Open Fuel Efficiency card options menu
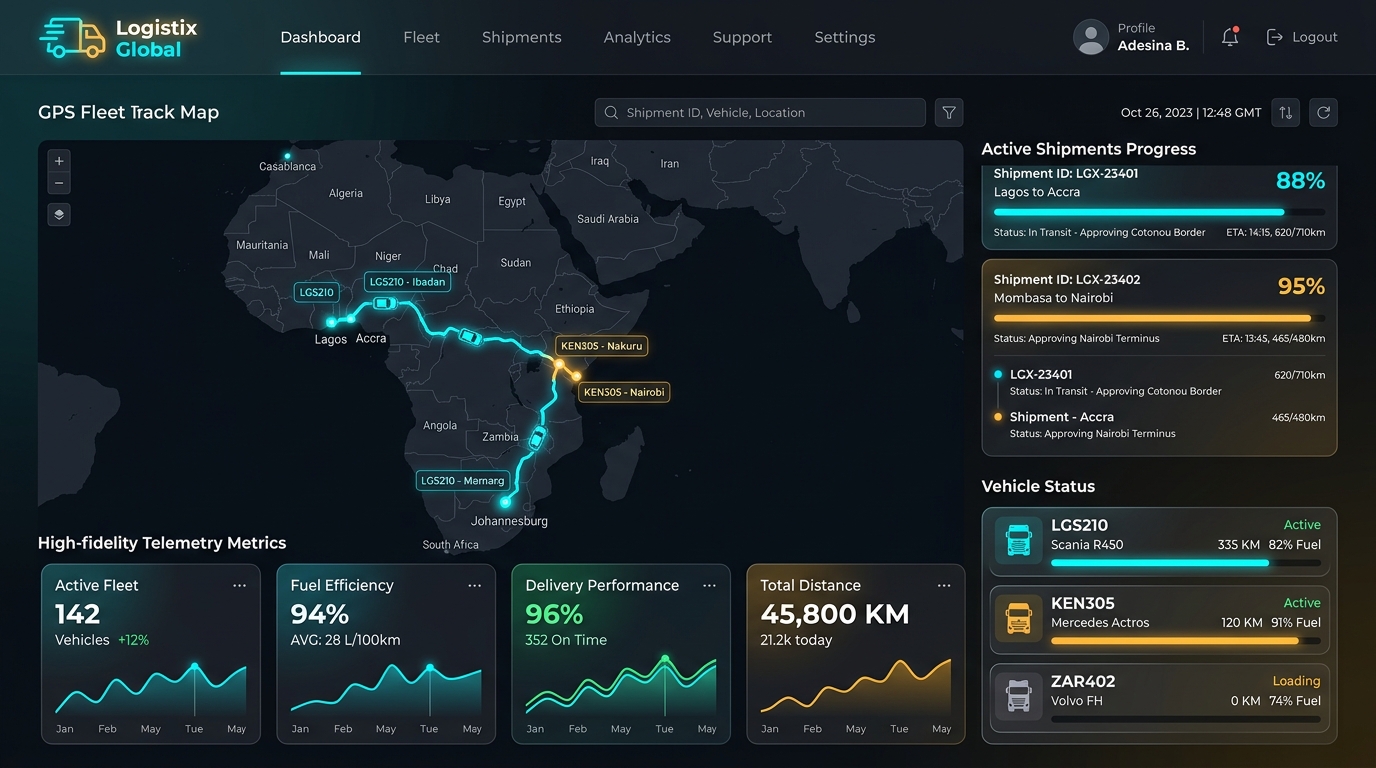 474,586
